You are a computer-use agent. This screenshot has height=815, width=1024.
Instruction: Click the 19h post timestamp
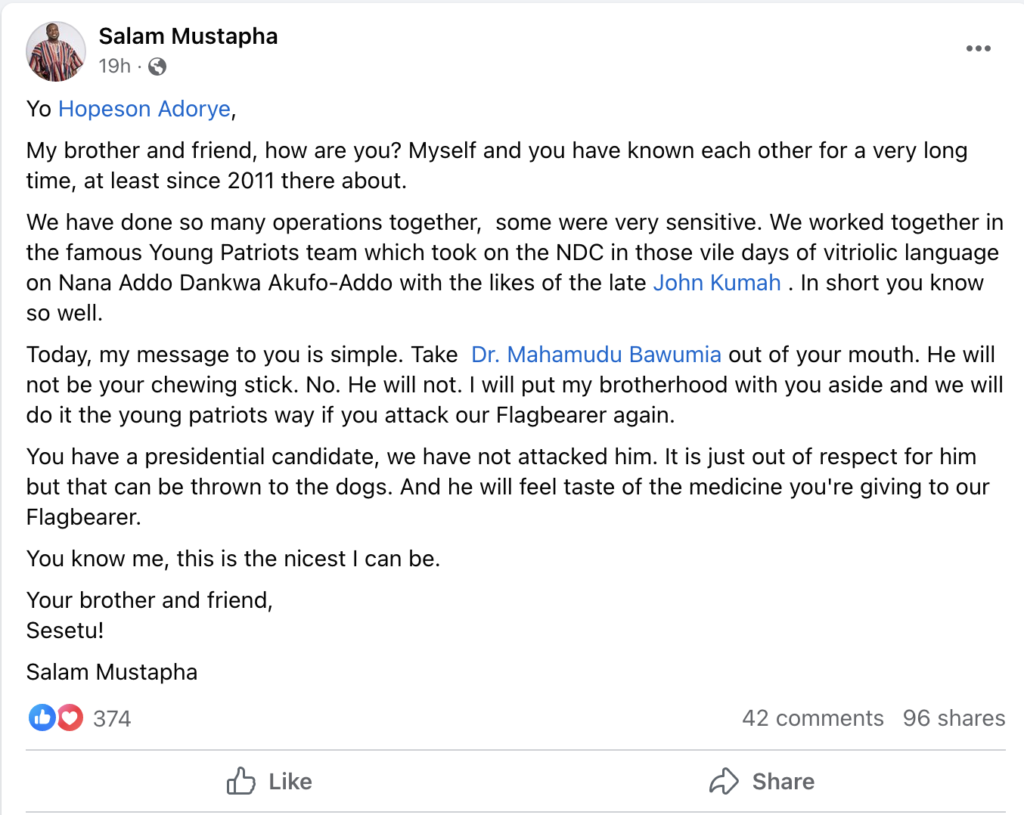[x=114, y=67]
